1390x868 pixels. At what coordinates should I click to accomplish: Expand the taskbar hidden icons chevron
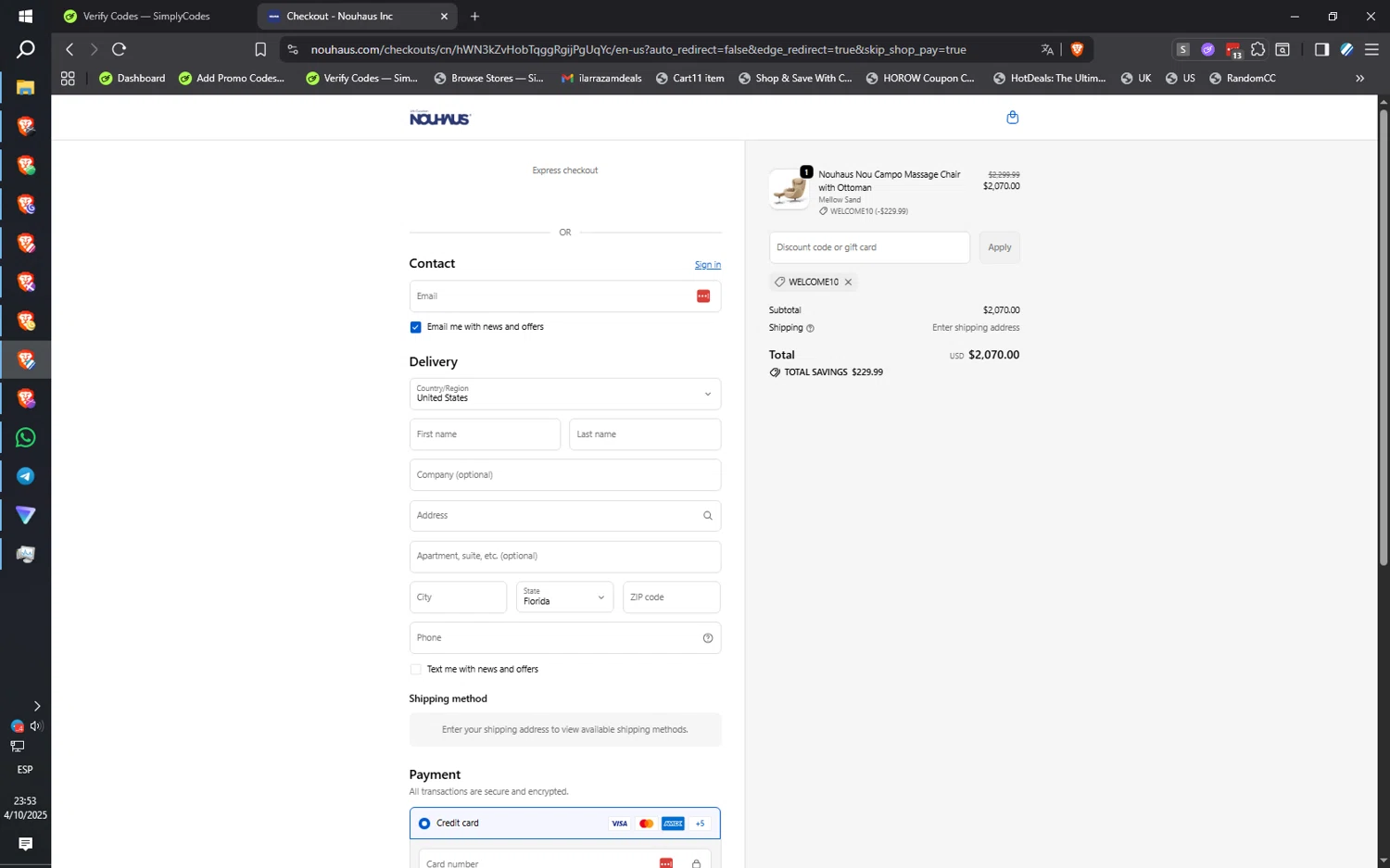pyautogui.click(x=36, y=706)
